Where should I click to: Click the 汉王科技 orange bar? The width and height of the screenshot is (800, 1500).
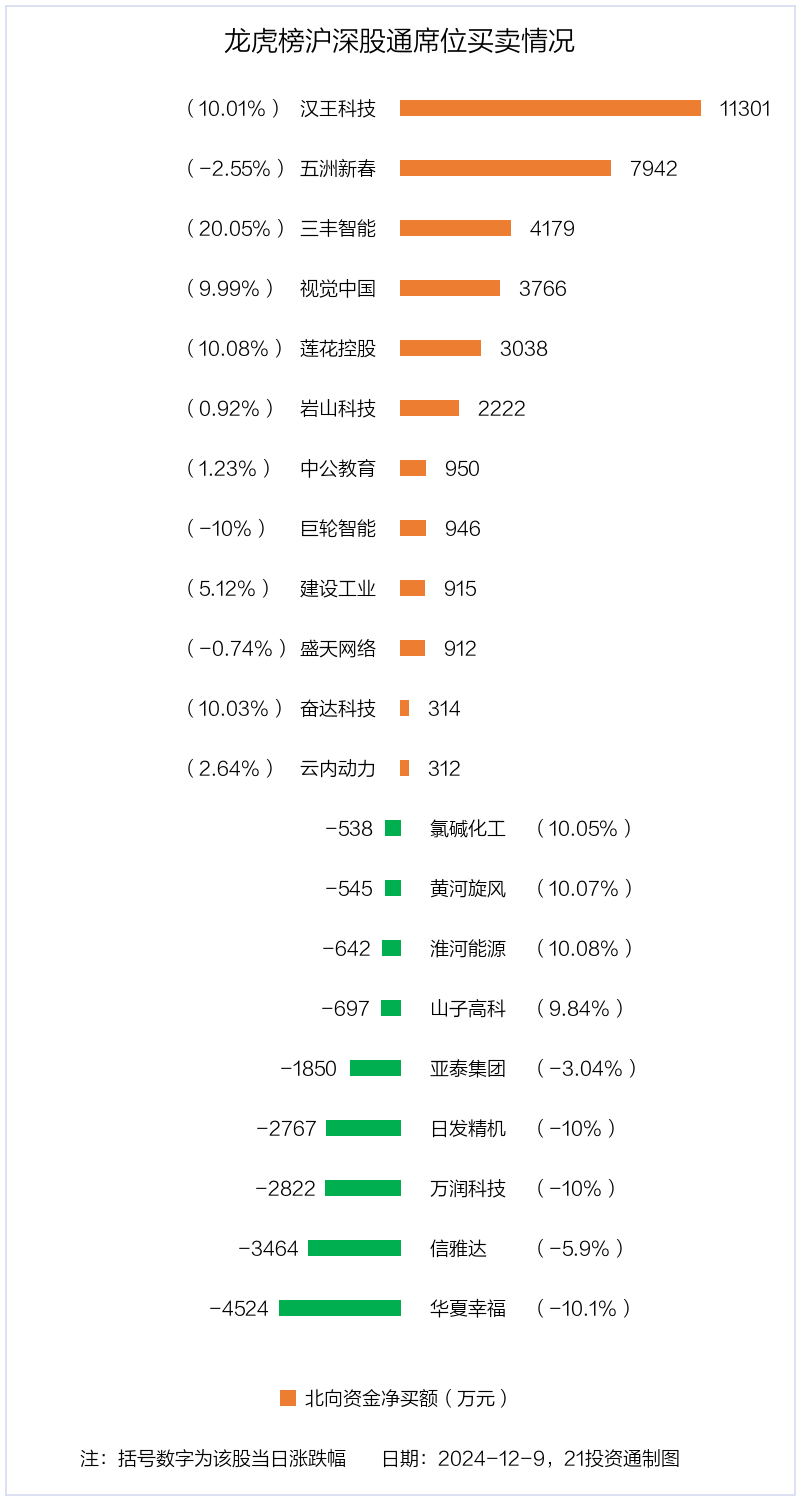[550, 108]
